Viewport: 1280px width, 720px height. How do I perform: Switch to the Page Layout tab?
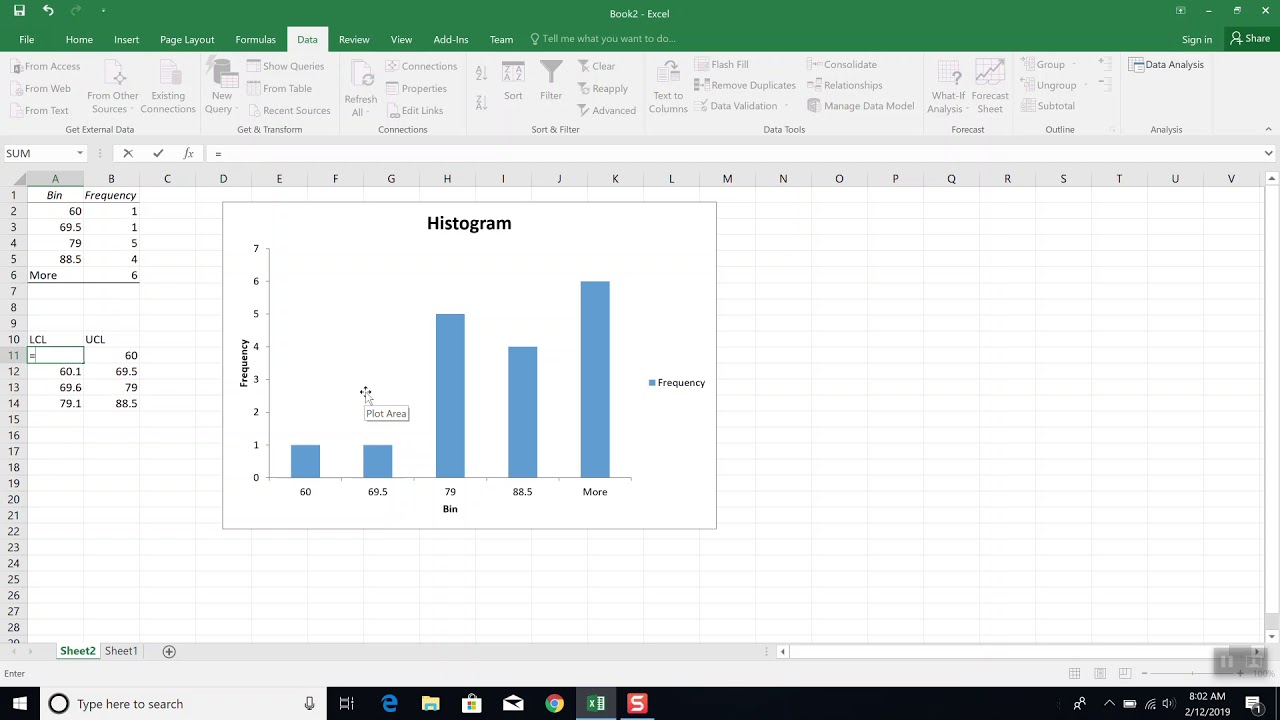pos(187,39)
